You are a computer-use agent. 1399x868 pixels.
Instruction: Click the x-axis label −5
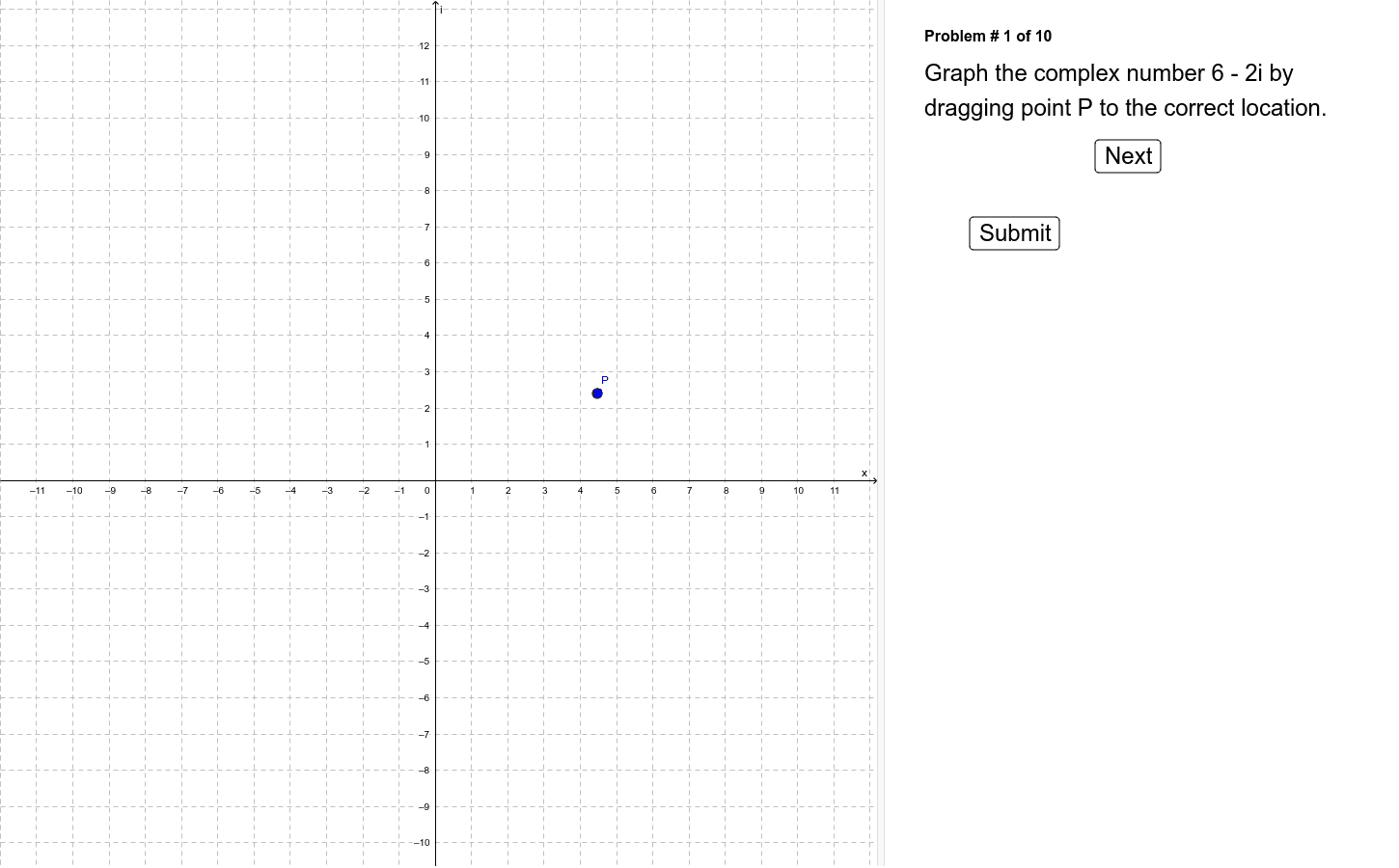[255, 491]
